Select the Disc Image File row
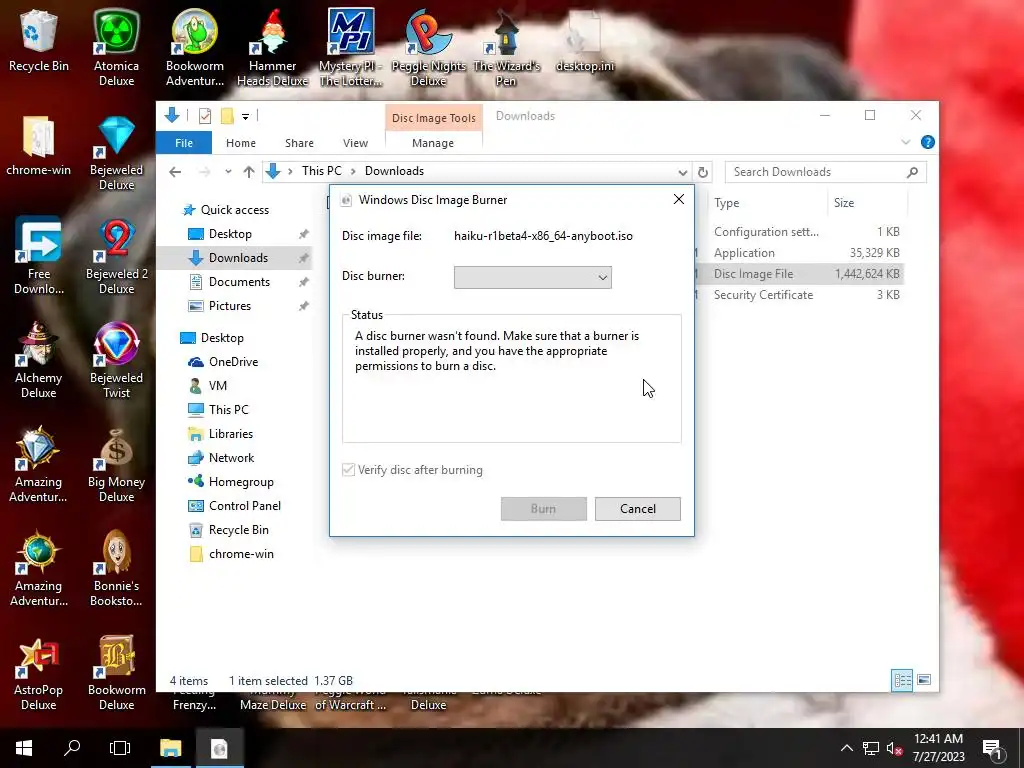1024x768 pixels. point(800,274)
